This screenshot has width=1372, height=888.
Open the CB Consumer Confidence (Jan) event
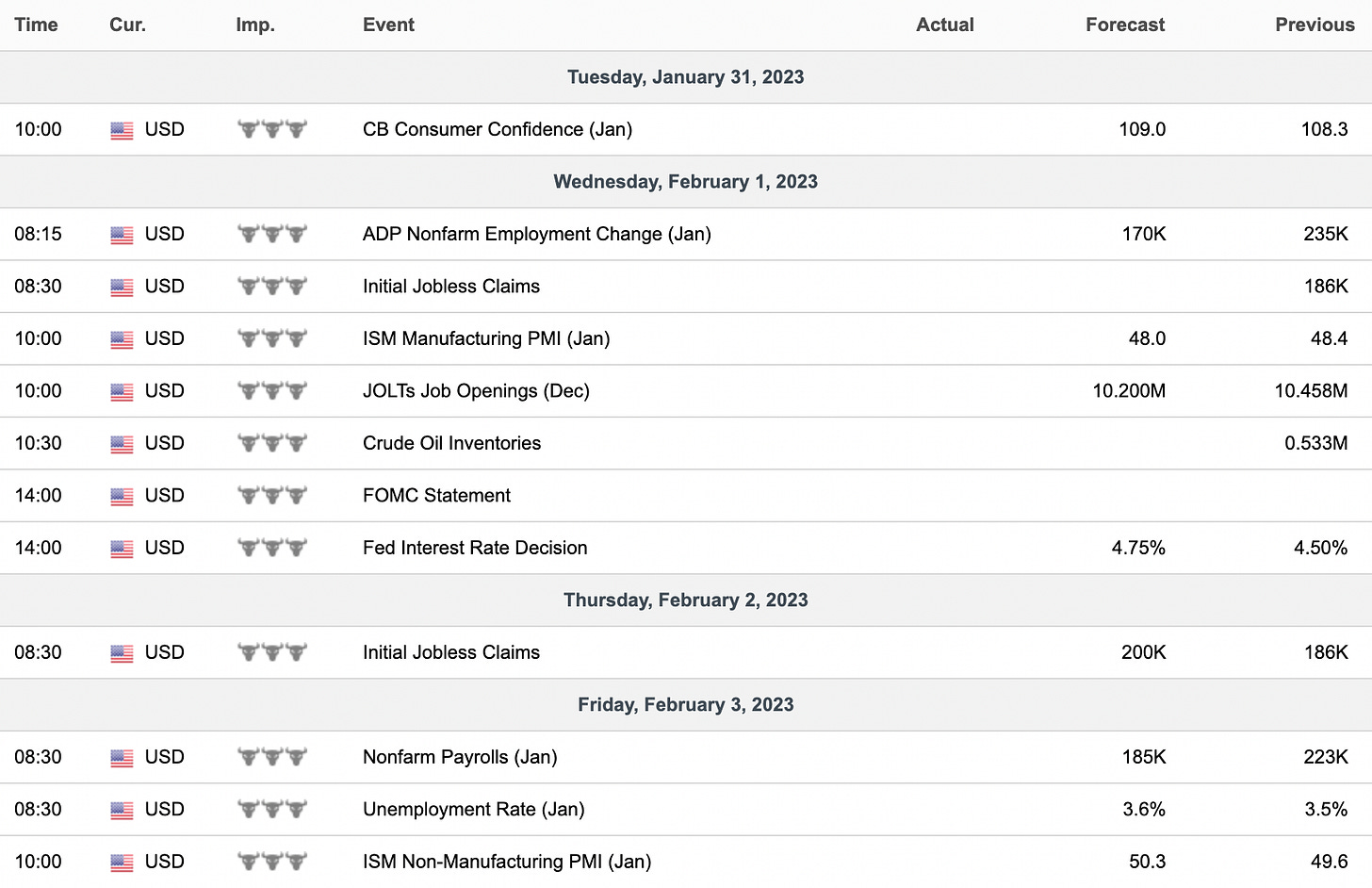[x=498, y=129]
